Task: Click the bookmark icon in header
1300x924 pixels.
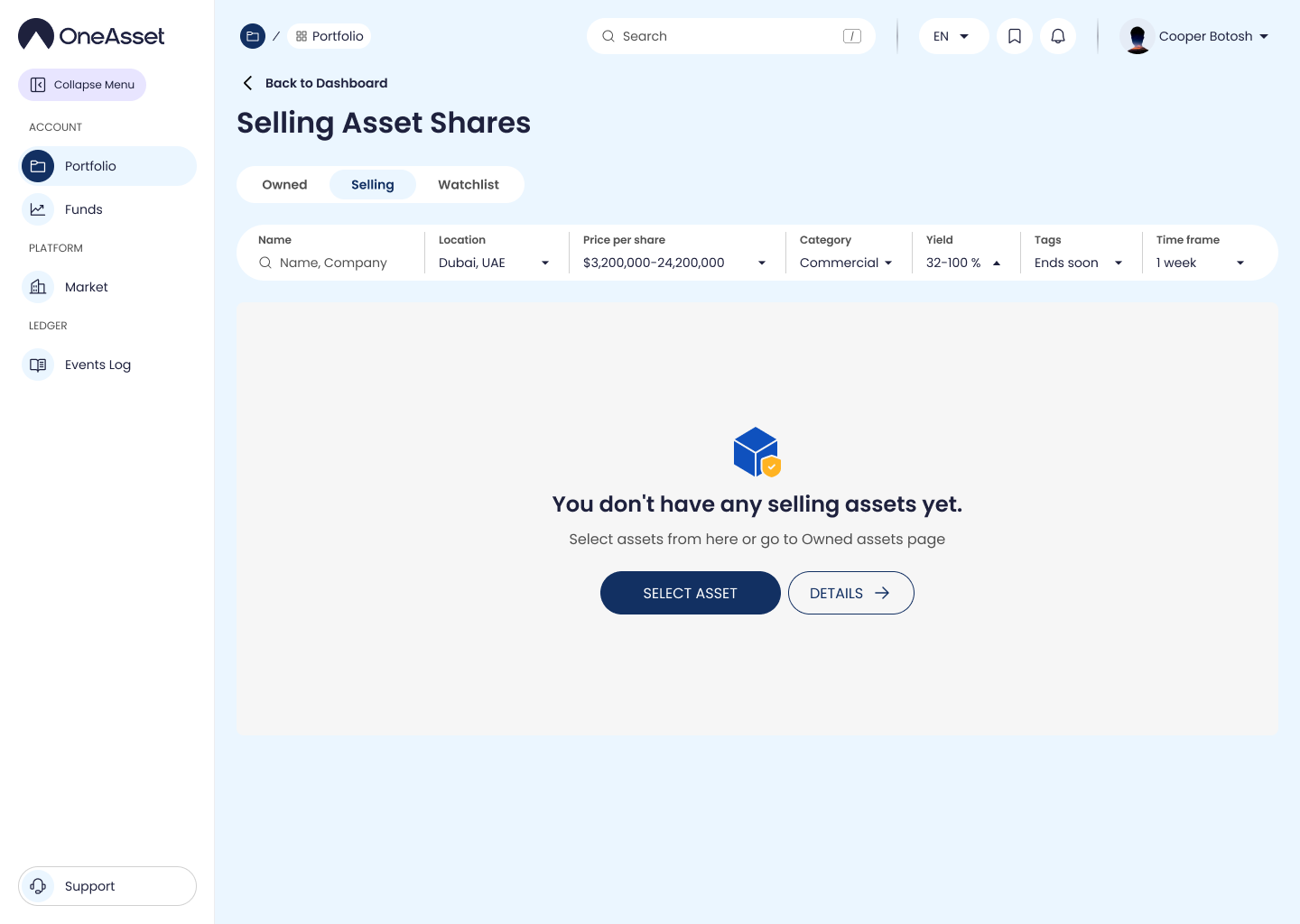Action: tap(1015, 36)
